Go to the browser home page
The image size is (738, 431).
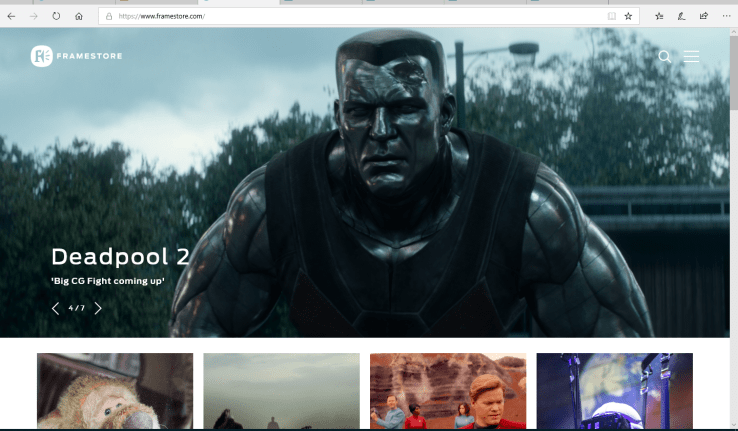(x=79, y=16)
